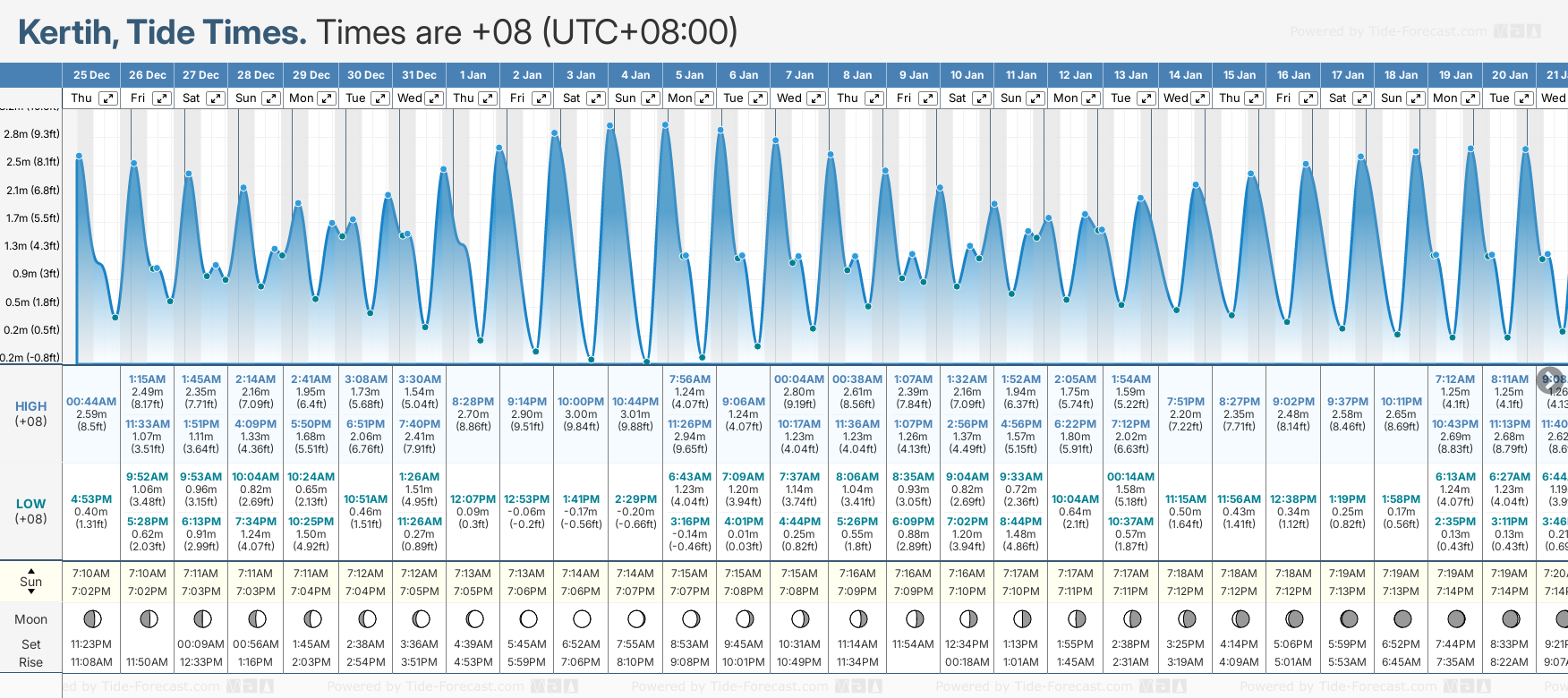Select the 19 Jan date header

(x=1455, y=75)
